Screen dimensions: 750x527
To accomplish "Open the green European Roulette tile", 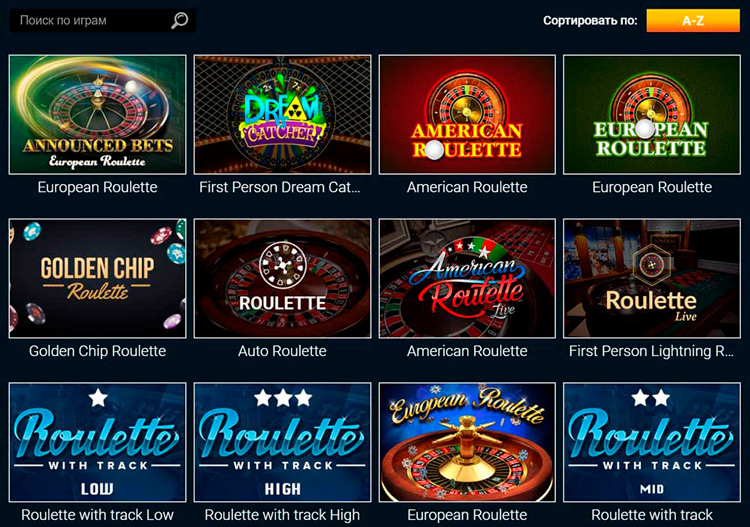I will coord(652,114).
